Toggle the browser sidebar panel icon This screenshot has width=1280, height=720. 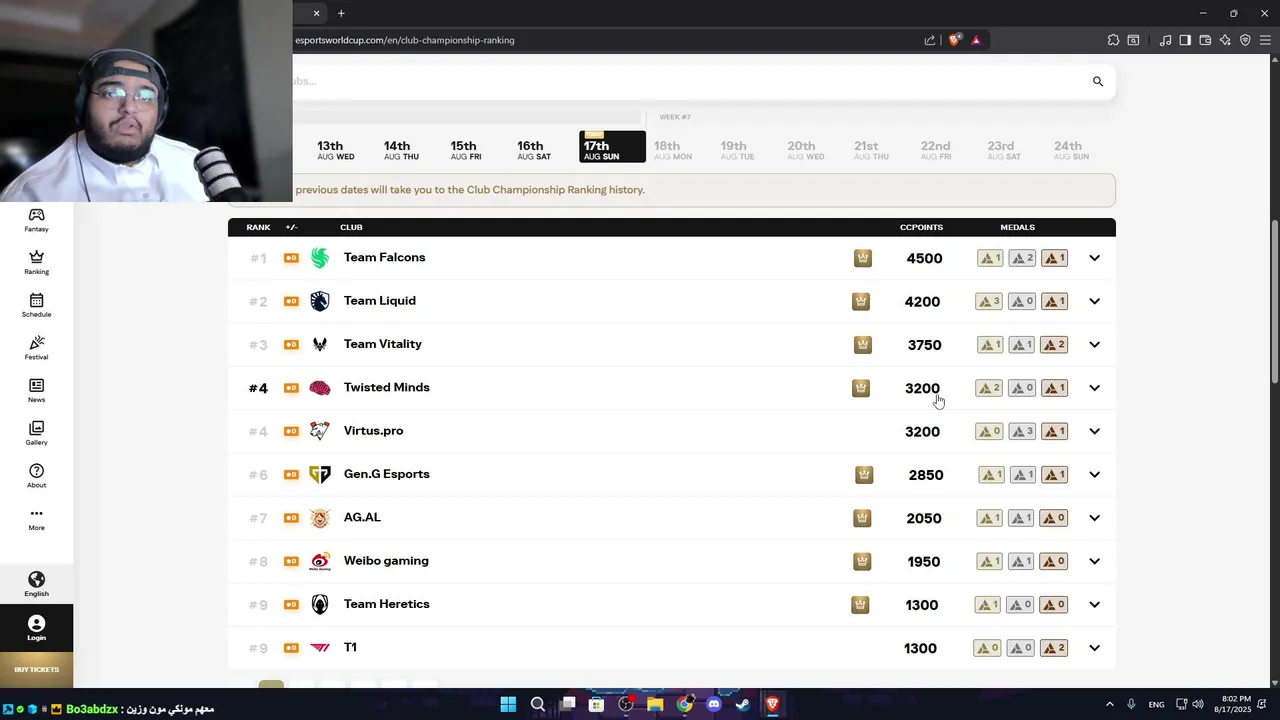pos(1185,40)
